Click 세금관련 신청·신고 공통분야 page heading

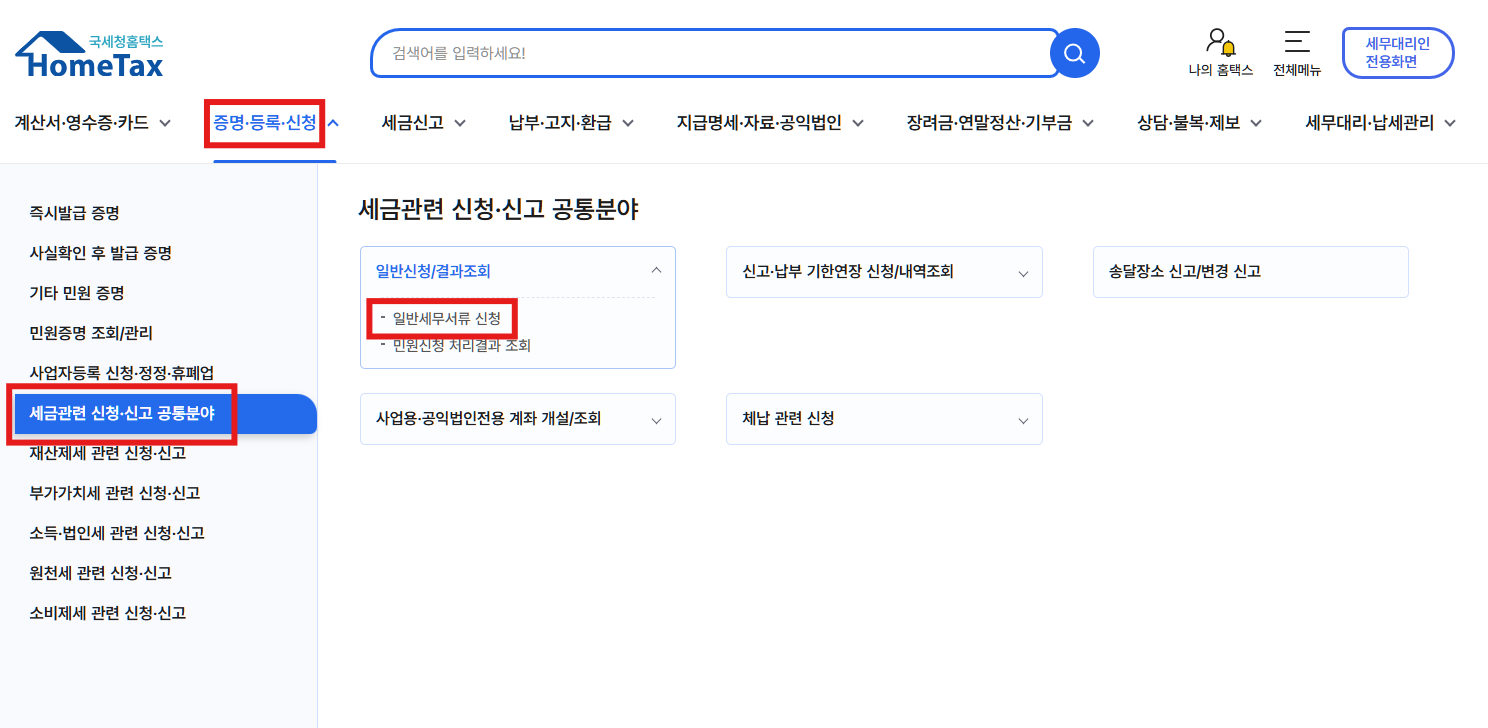click(x=498, y=209)
